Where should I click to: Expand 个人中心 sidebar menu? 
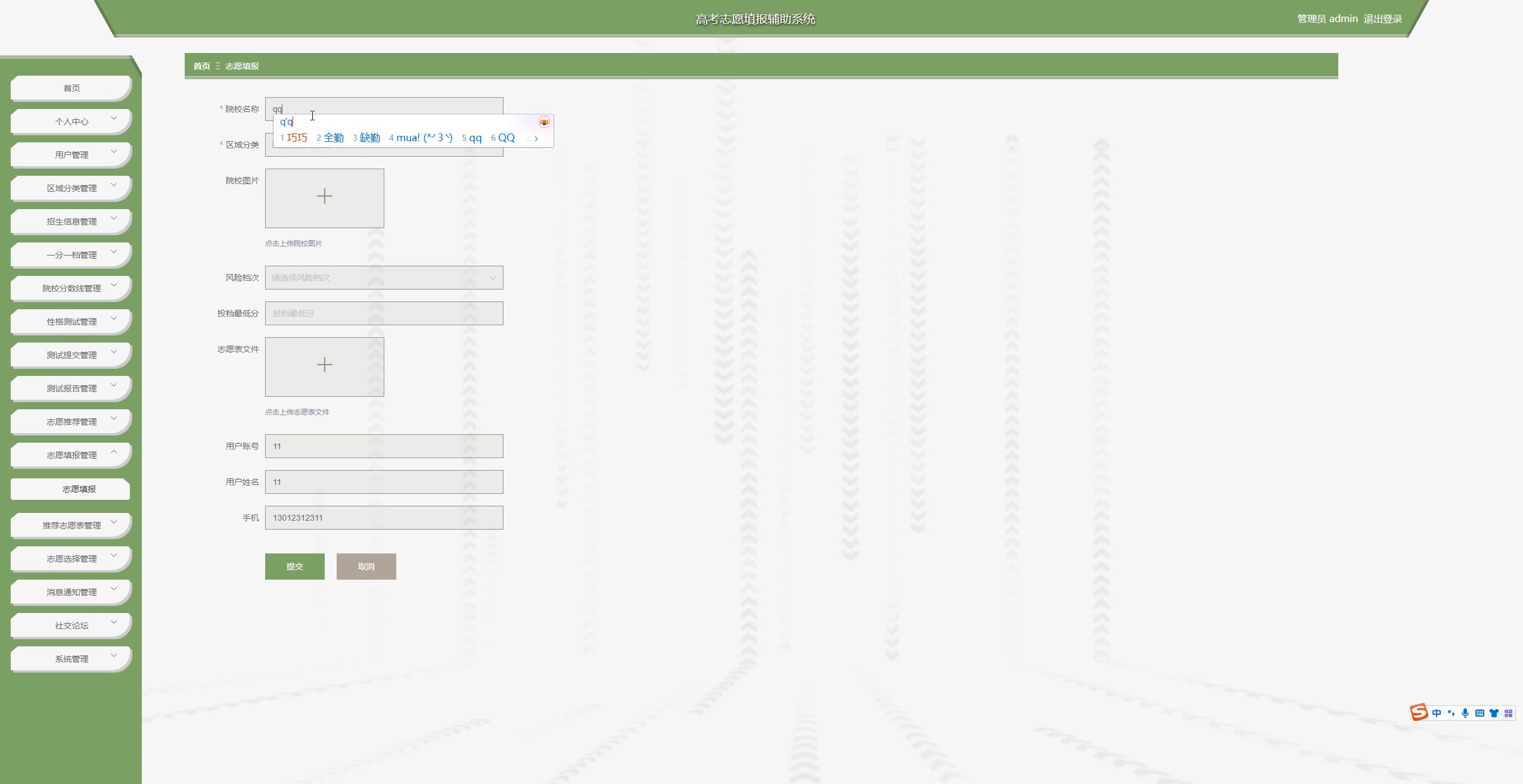[71, 122]
